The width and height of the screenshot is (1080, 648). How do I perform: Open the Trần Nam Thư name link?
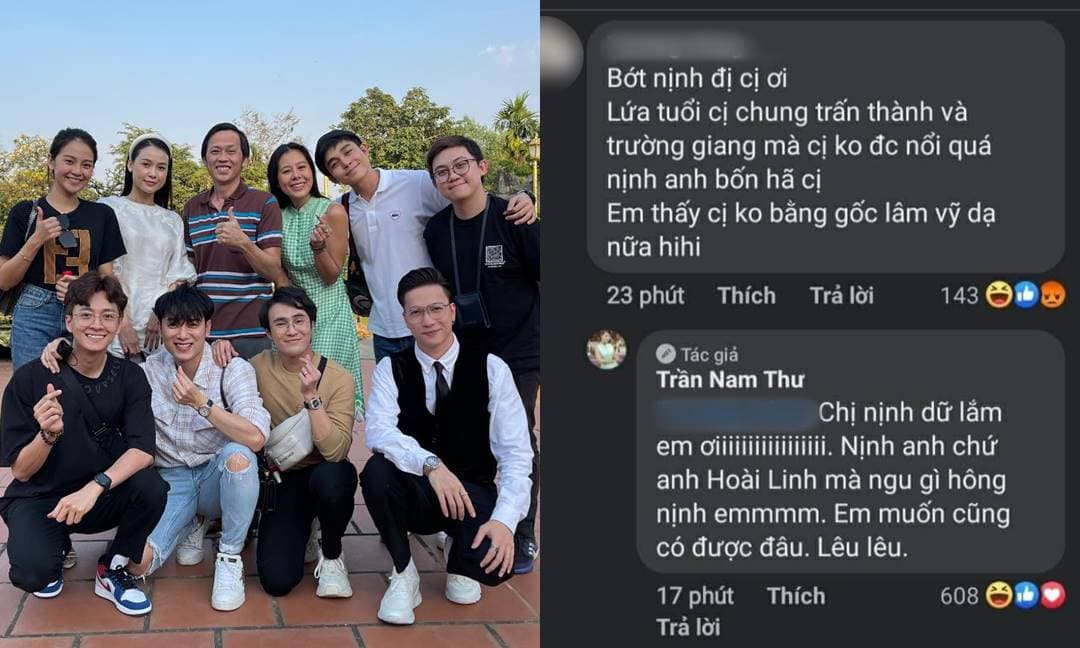tap(730, 379)
